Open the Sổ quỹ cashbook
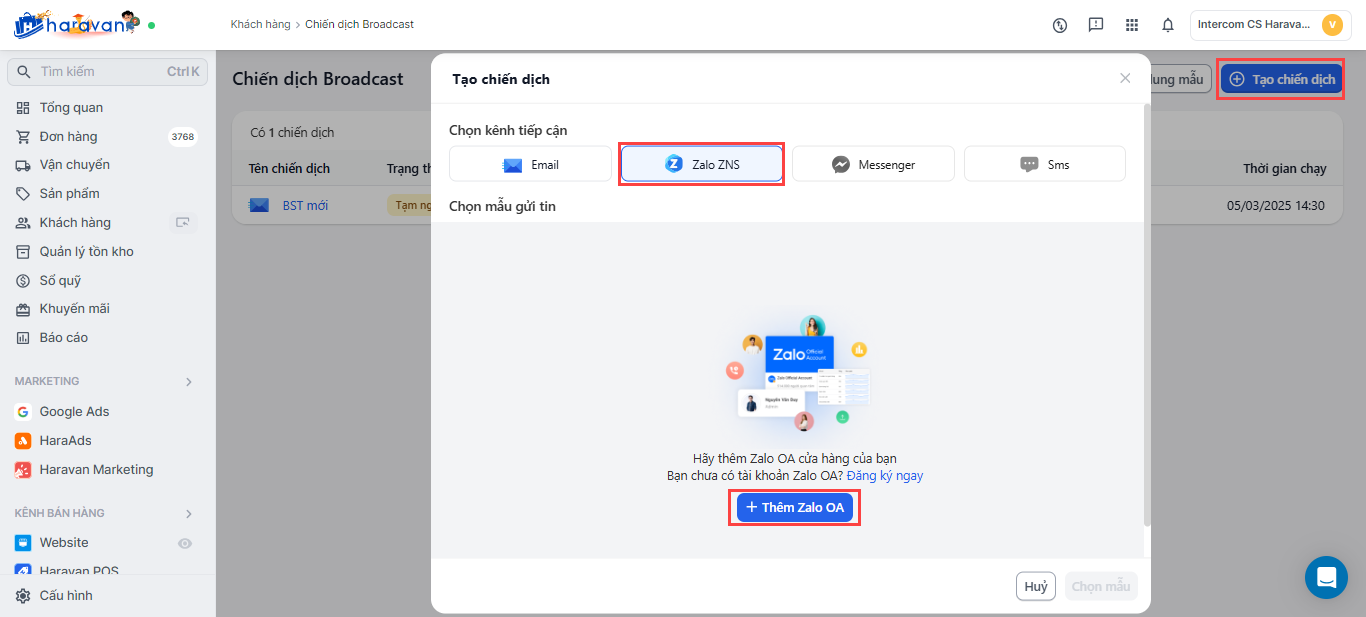 click(x=60, y=281)
